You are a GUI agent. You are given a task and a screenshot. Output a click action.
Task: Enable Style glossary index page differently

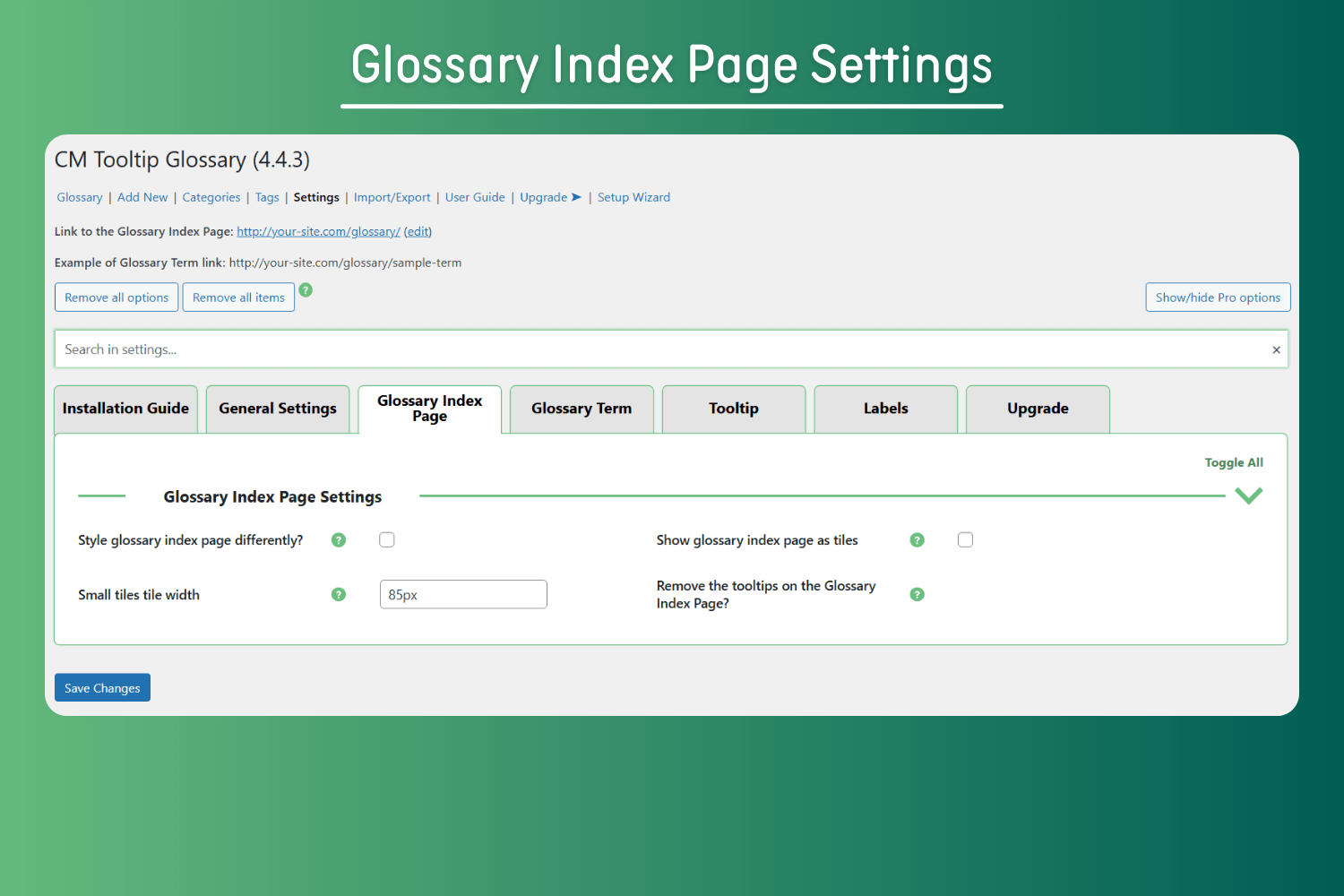(x=386, y=539)
